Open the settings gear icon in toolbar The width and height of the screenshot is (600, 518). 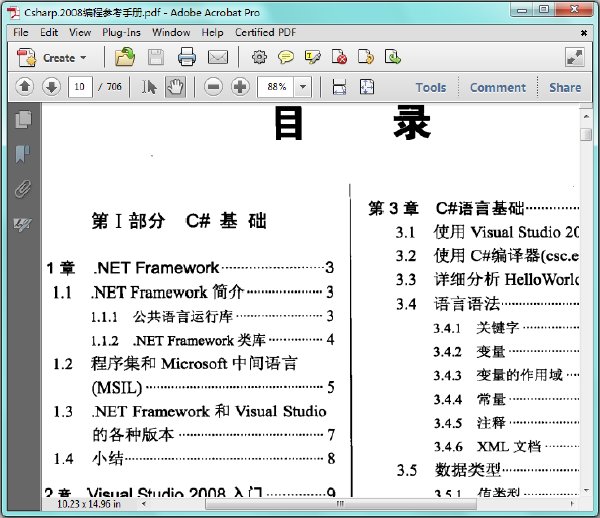pyautogui.click(x=259, y=57)
